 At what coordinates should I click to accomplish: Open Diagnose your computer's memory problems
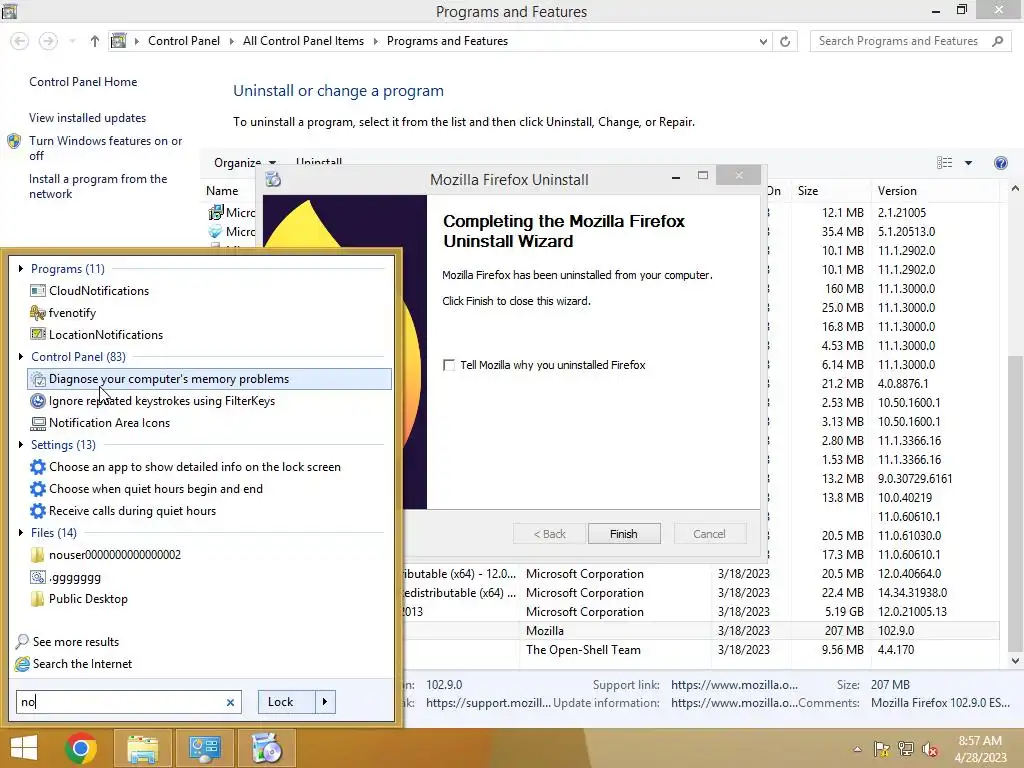point(209,379)
